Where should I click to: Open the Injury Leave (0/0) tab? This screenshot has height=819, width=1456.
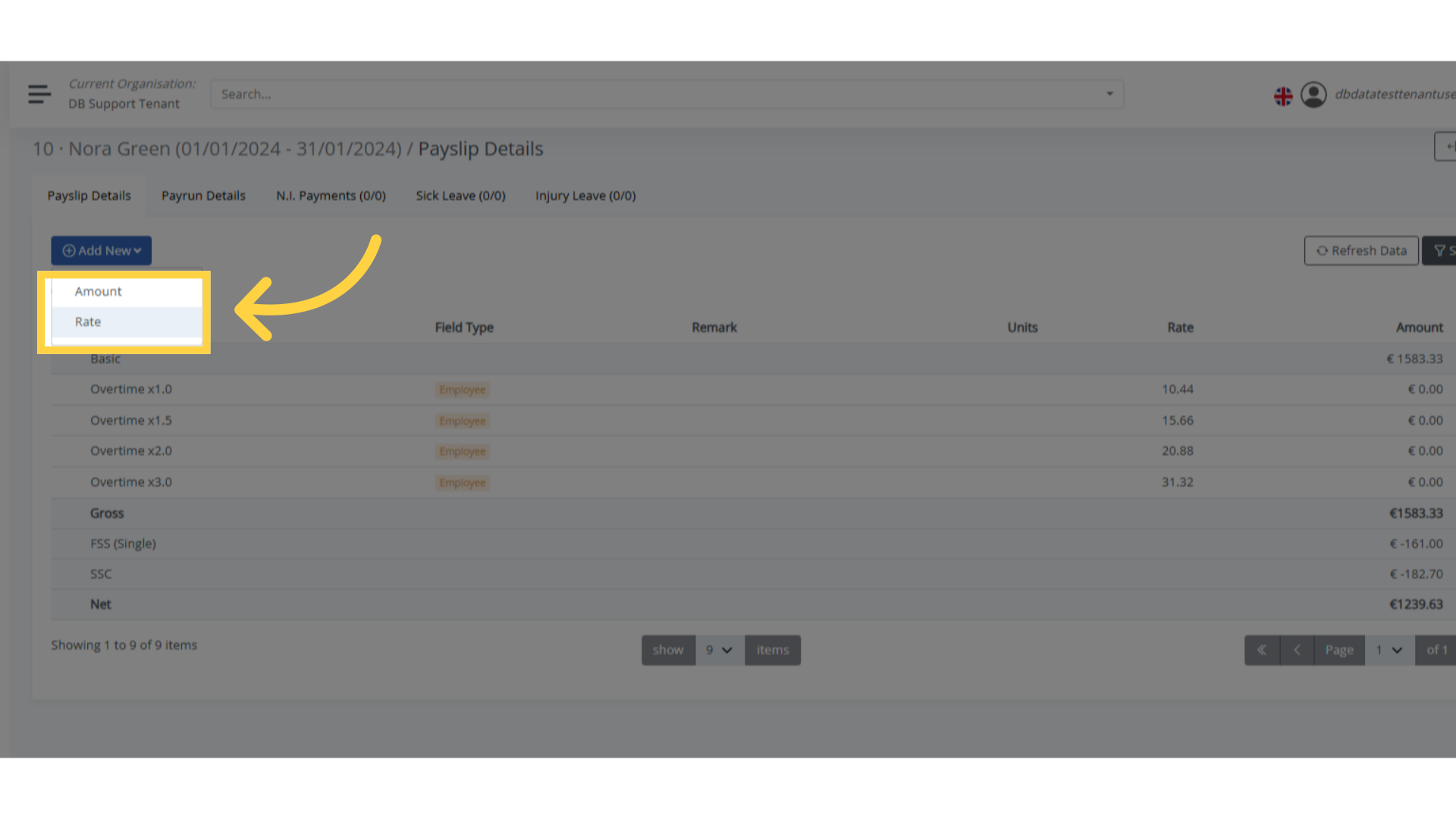pos(585,195)
